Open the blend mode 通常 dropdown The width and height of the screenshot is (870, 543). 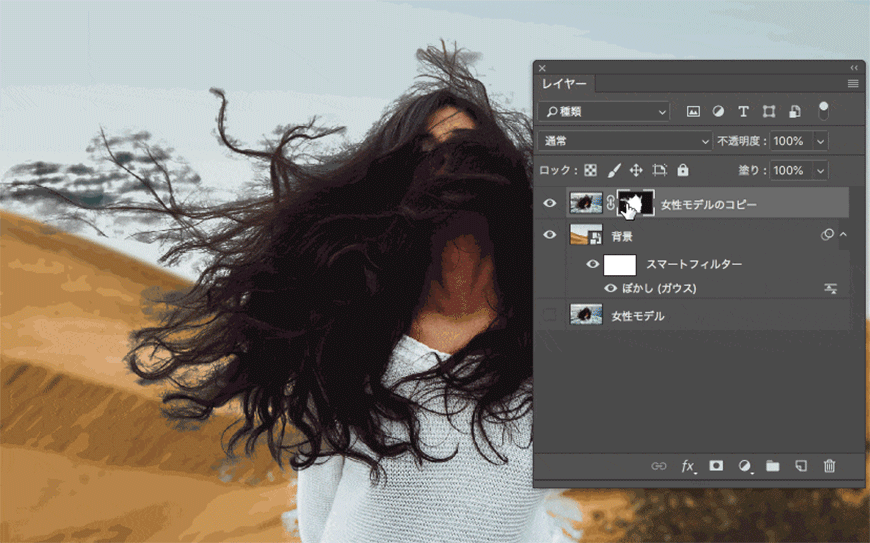click(624, 141)
